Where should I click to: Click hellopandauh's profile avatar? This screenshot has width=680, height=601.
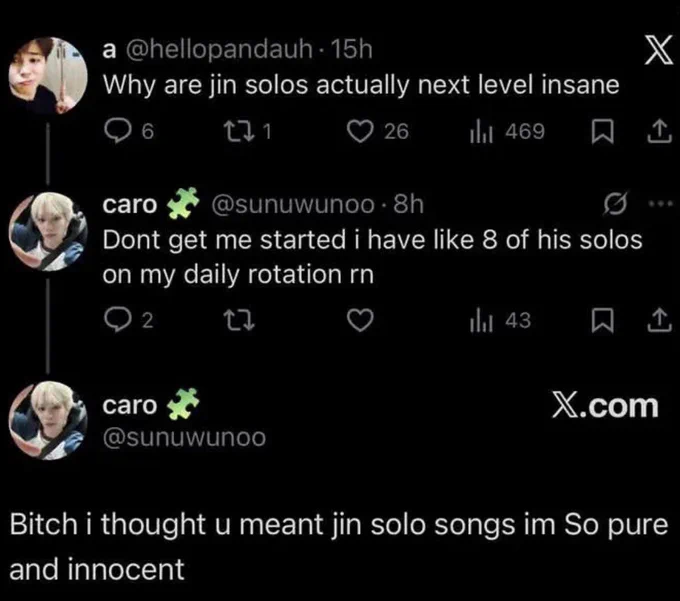coord(48,76)
